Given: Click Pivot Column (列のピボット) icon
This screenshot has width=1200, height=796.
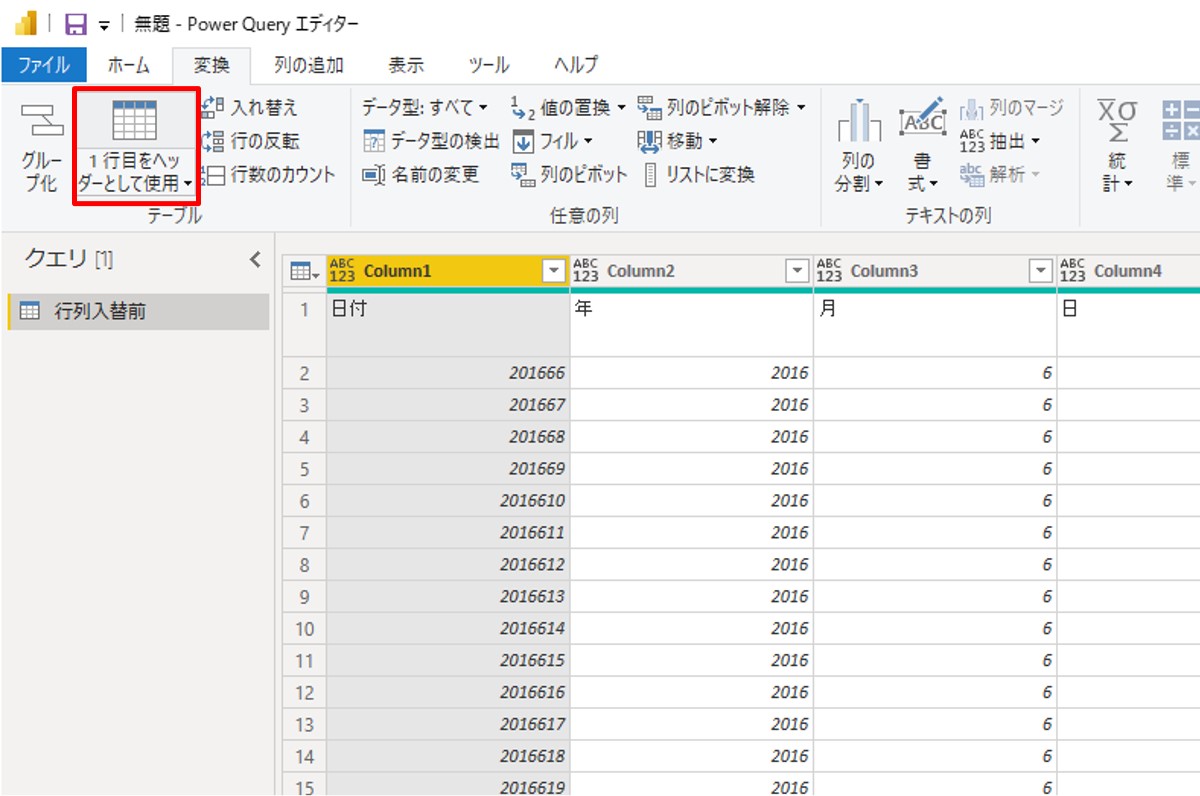Looking at the screenshot, I should pyautogui.click(x=523, y=175).
